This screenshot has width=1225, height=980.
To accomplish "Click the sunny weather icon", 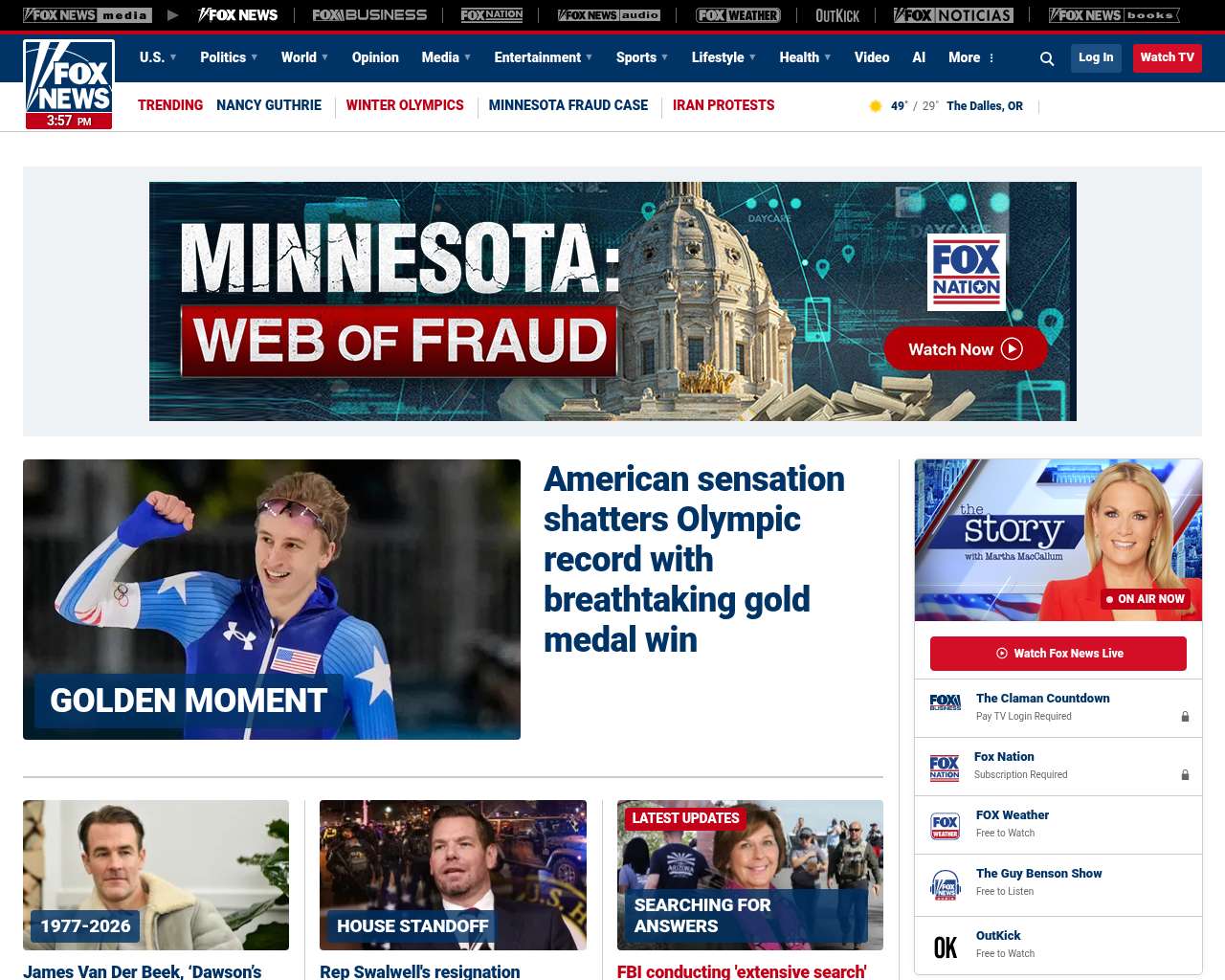I will tap(875, 106).
